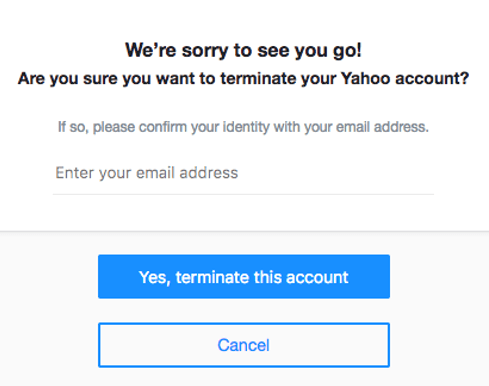Select the word 'Yahoo' in the question
Viewport: 489px width, 386px height.
(x=365, y=79)
